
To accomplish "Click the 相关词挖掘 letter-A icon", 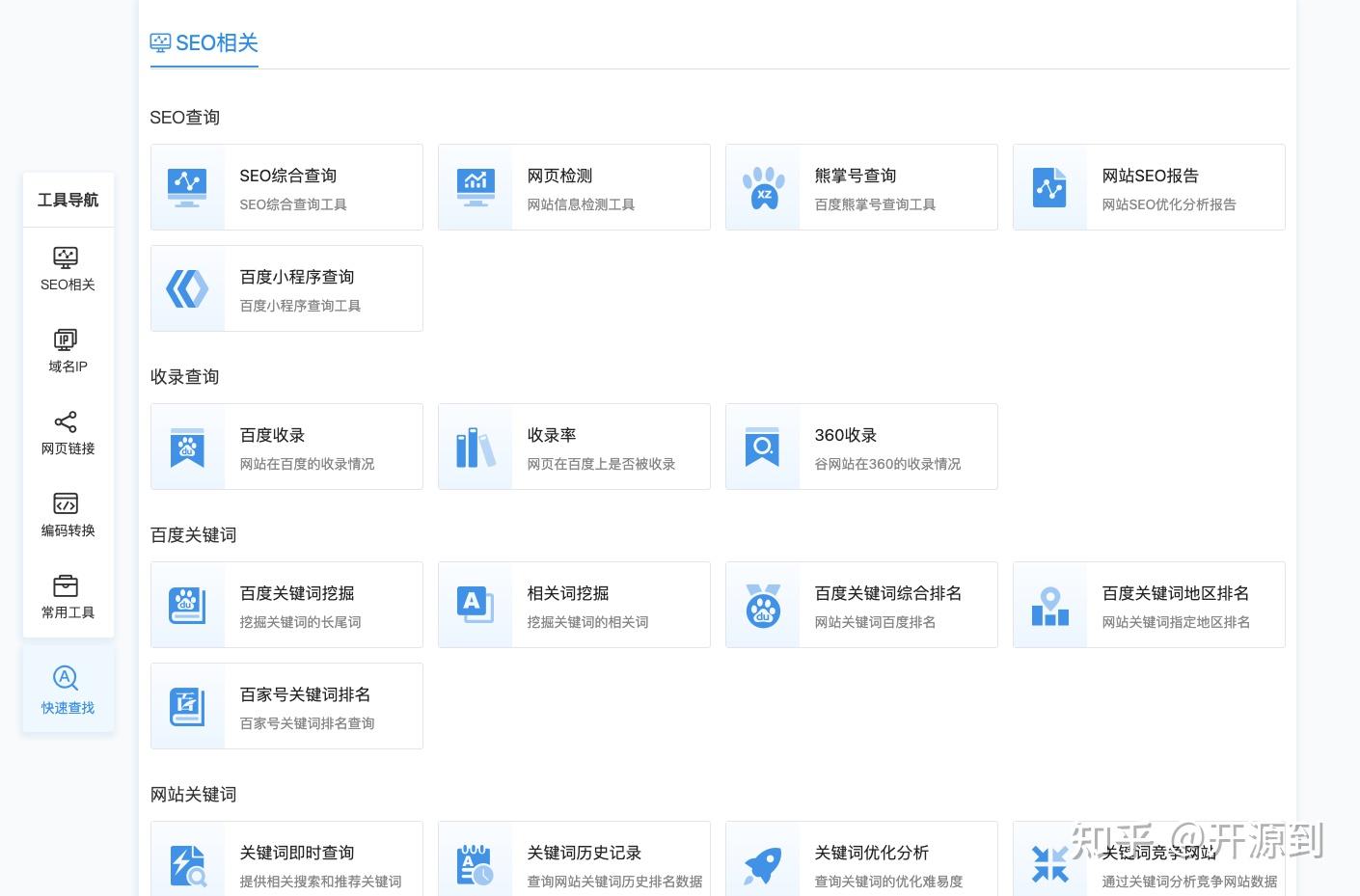I will (x=475, y=605).
